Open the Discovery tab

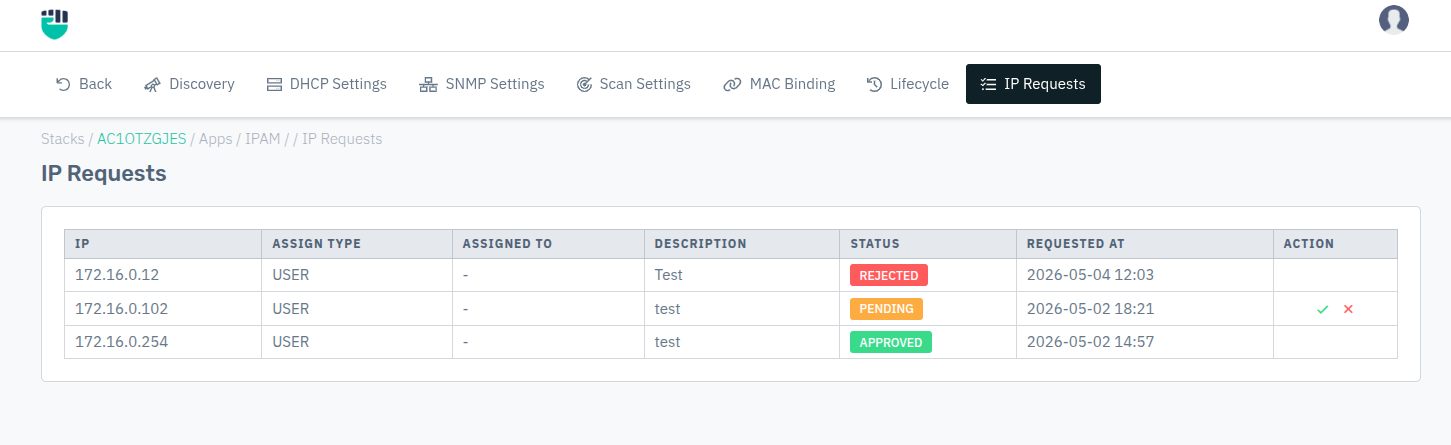click(x=189, y=84)
